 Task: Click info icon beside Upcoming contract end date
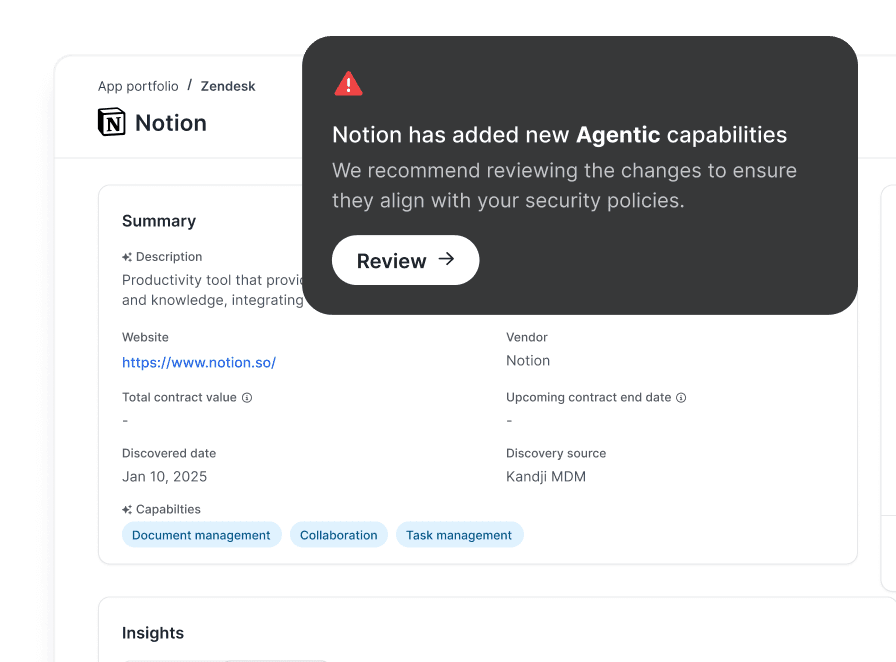pos(681,398)
